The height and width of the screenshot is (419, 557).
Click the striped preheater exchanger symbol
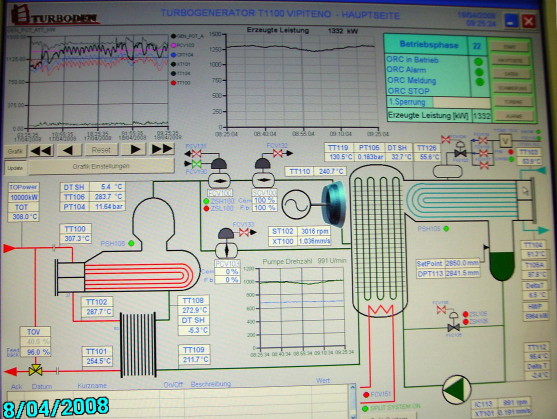(138, 344)
